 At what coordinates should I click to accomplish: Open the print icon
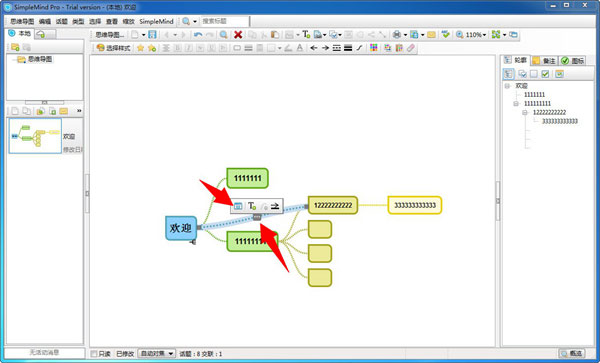pyautogui.click(x=397, y=35)
